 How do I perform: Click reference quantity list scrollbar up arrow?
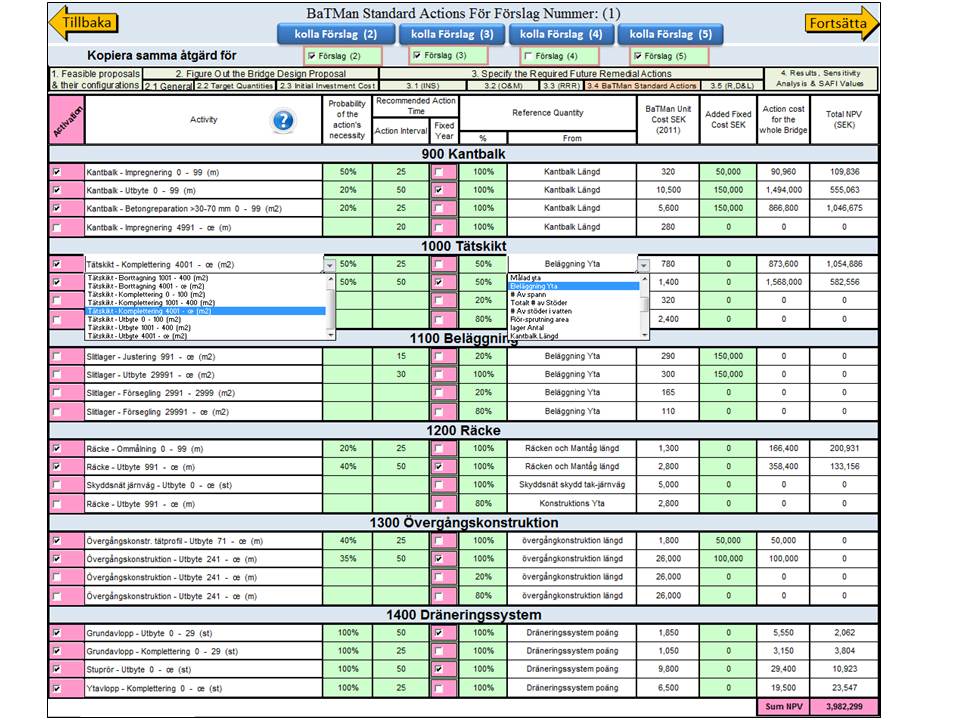(x=644, y=277)
